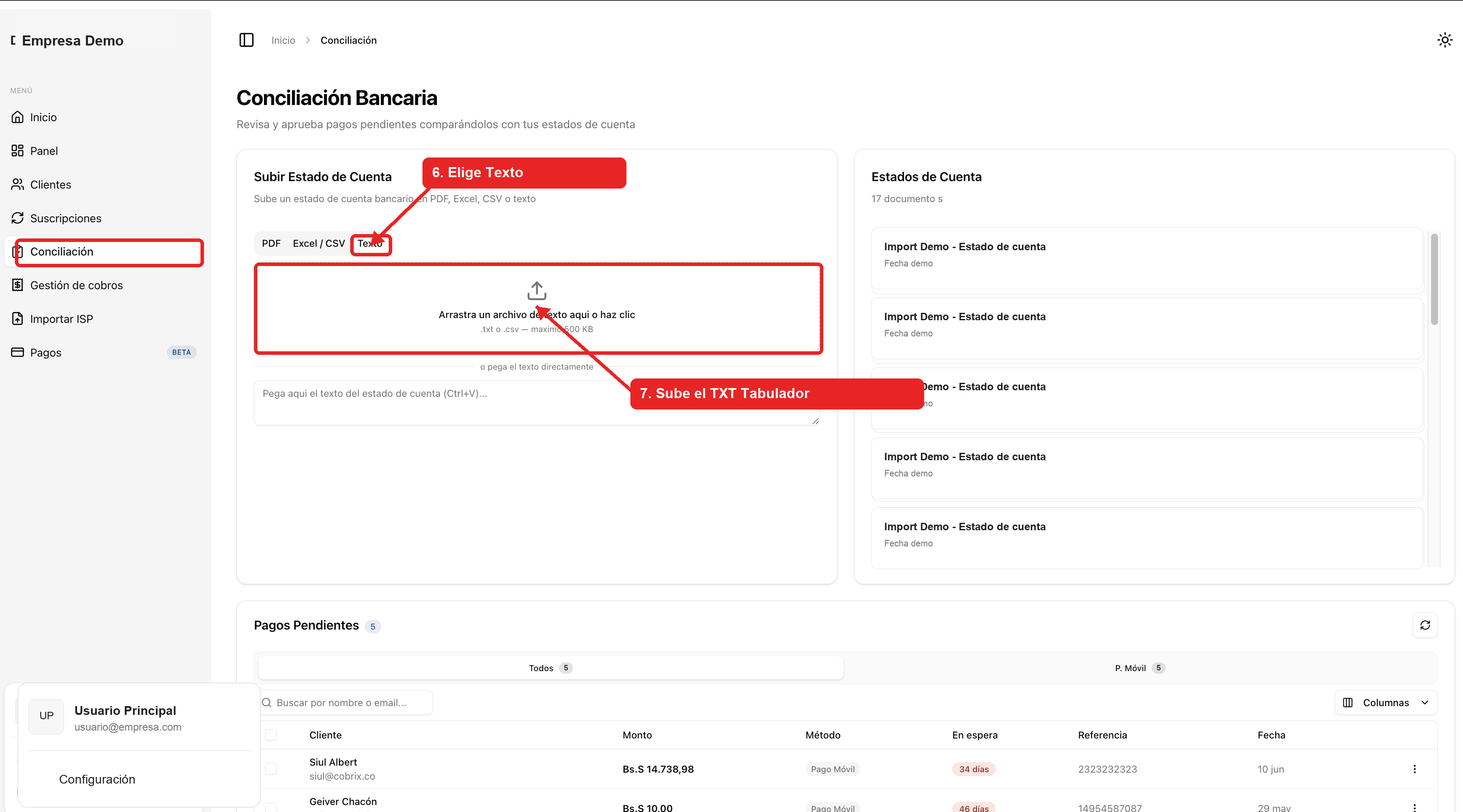Screen dimensions: 1463x812
Task: Click the columns icon beside Columnas
Action: [x=1348, y=703]
